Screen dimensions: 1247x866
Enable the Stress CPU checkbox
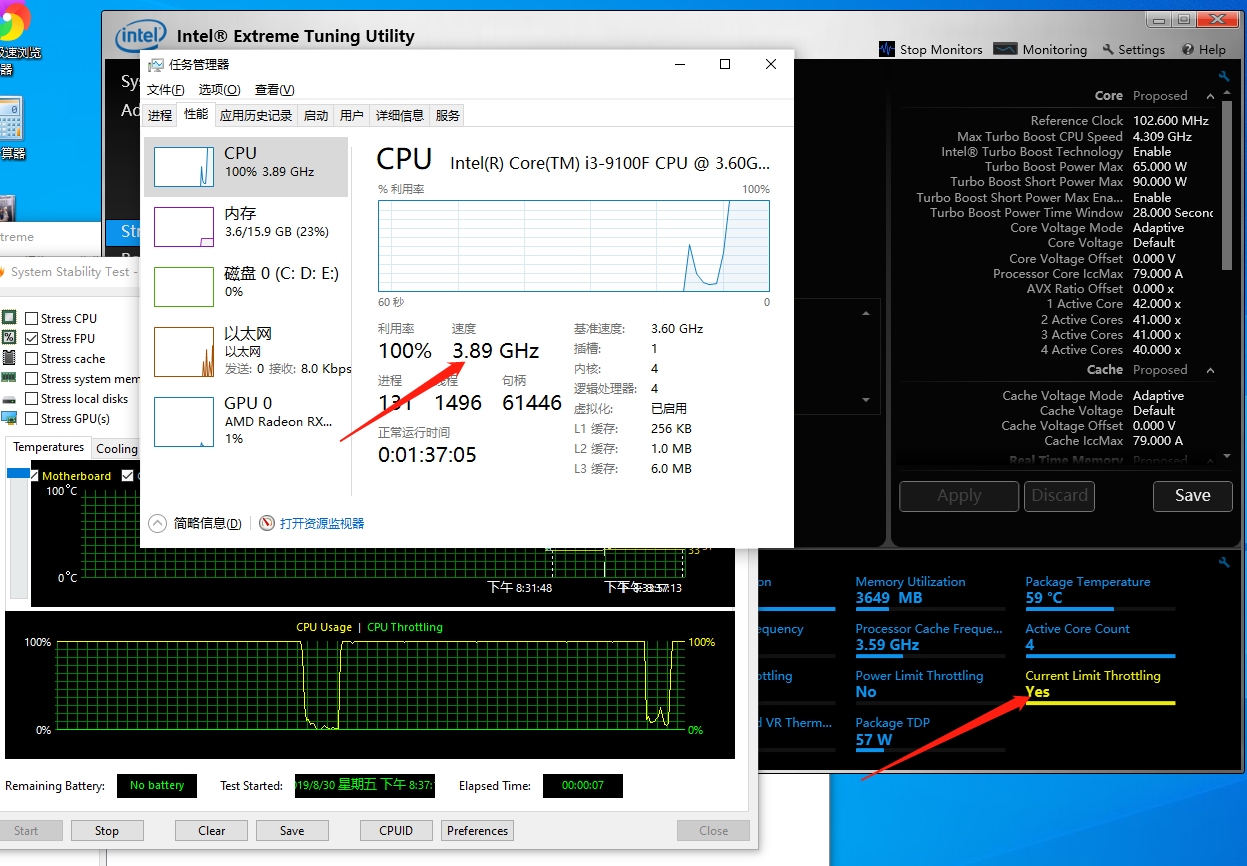[32, 318]
